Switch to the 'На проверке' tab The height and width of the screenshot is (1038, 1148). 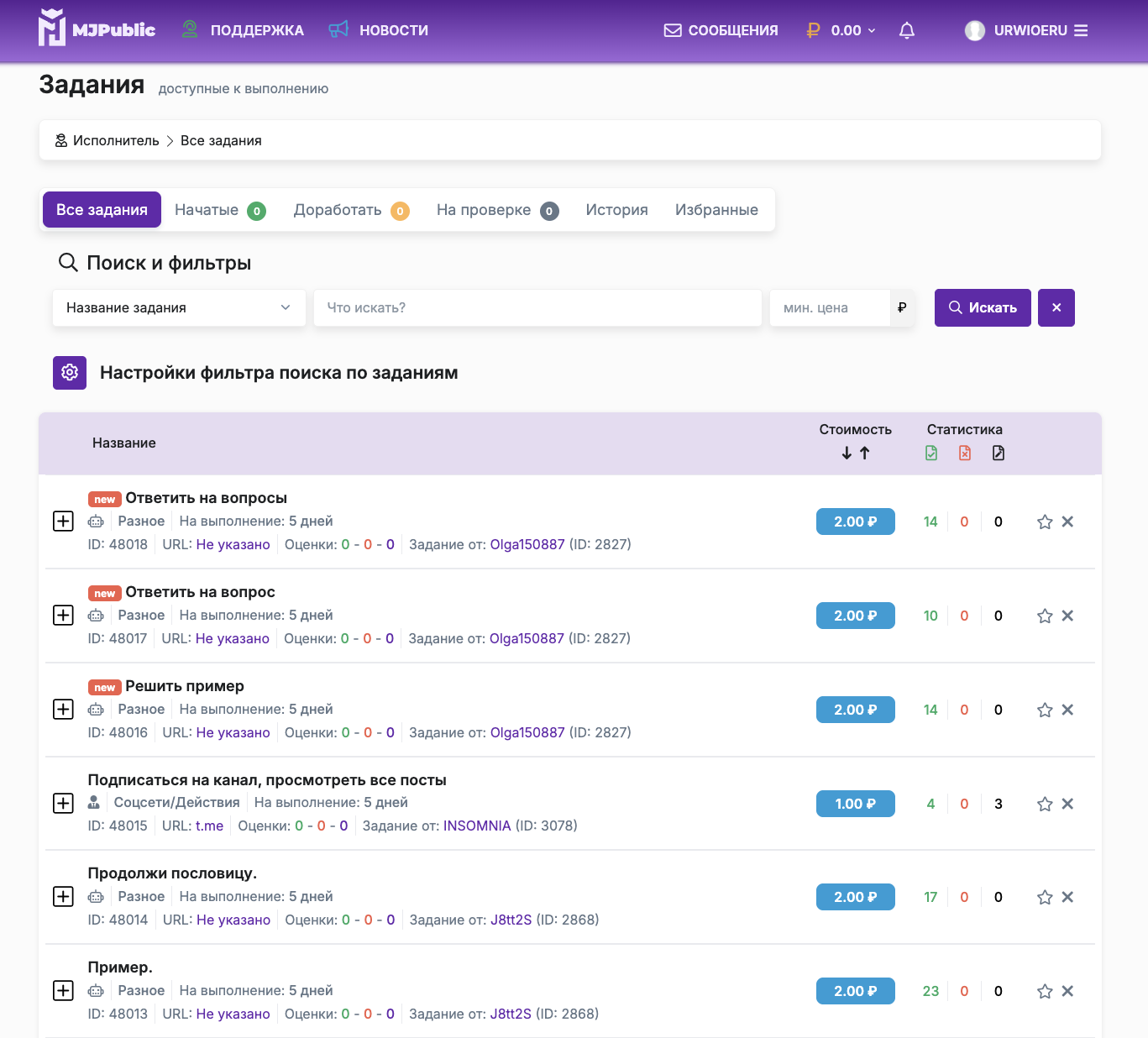coord(483,210)
